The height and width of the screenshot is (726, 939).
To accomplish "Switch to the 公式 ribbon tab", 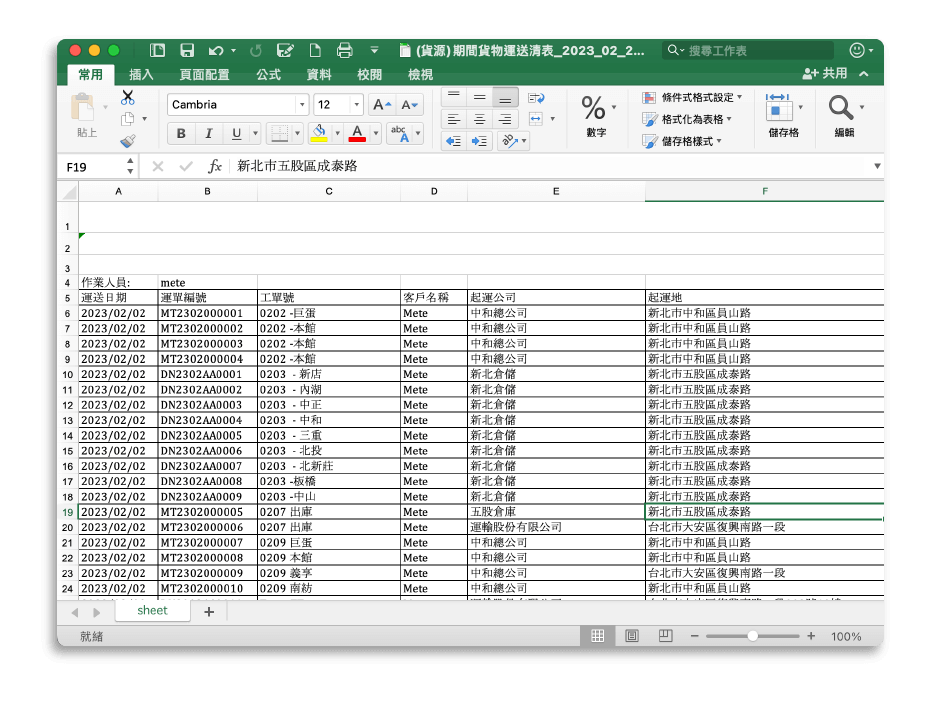I will pyautogui.click(x=268, y=75).
